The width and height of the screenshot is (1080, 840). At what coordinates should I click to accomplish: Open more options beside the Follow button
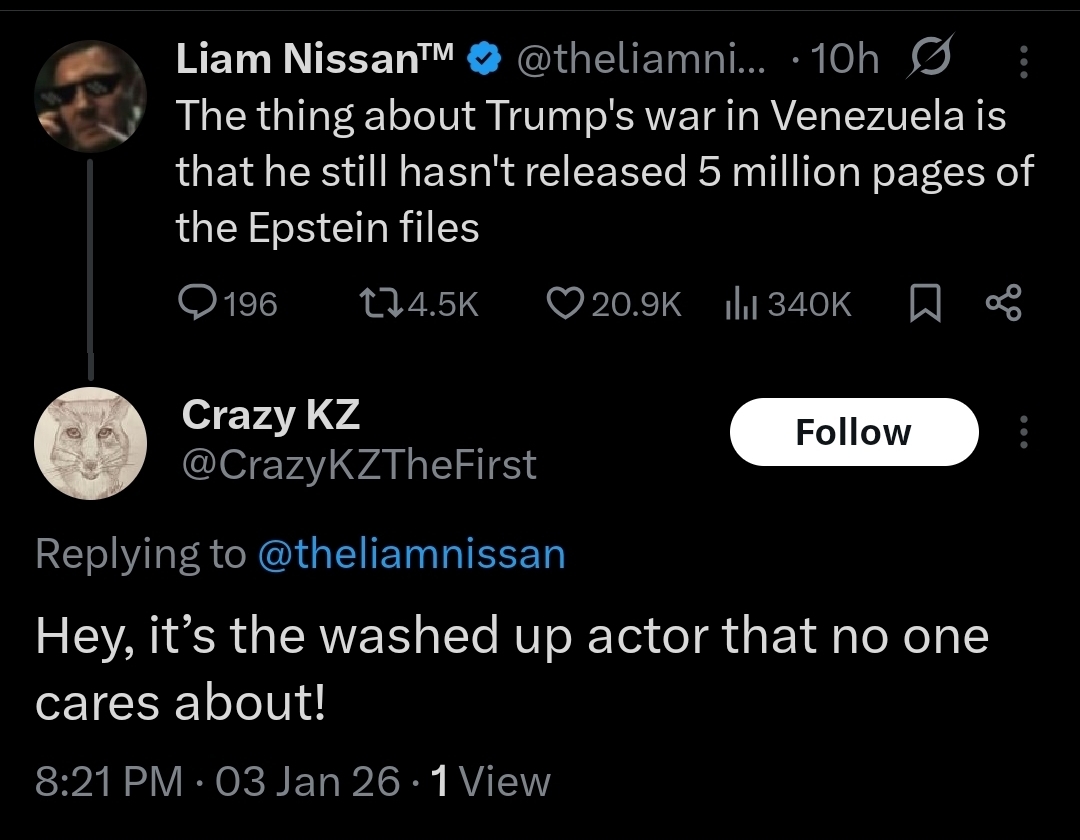pos(1022,432)
